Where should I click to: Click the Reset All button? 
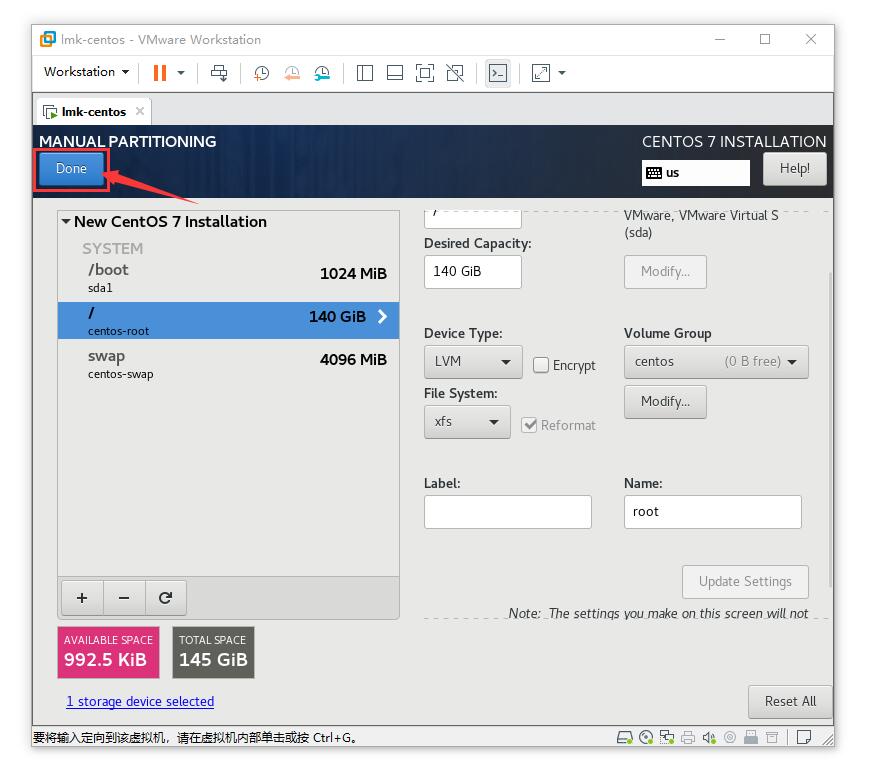(790, 702)
